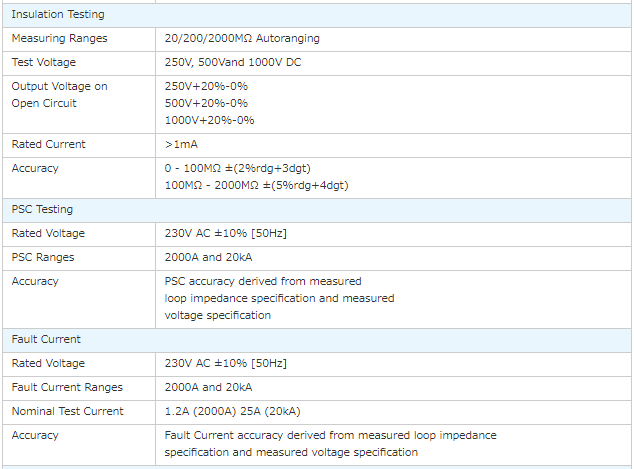
Task: Click the Test Voltage row label
Action: coord(44,62)
